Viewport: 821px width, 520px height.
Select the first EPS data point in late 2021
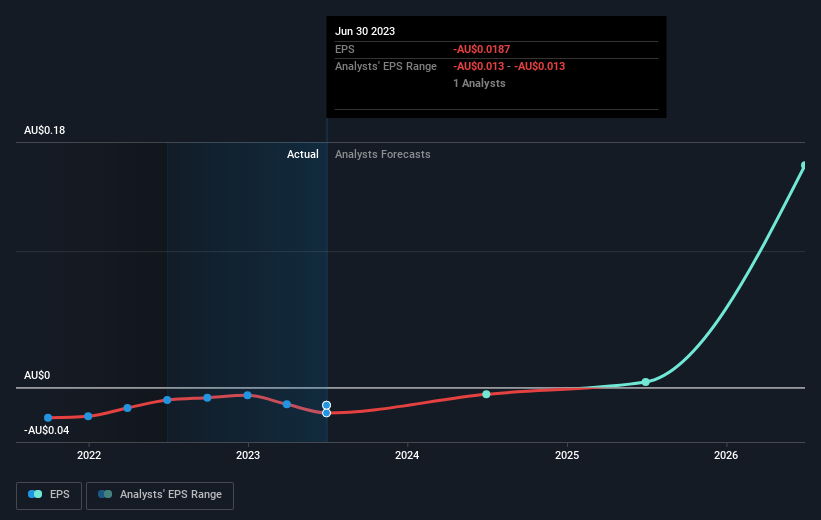[48, 418]
